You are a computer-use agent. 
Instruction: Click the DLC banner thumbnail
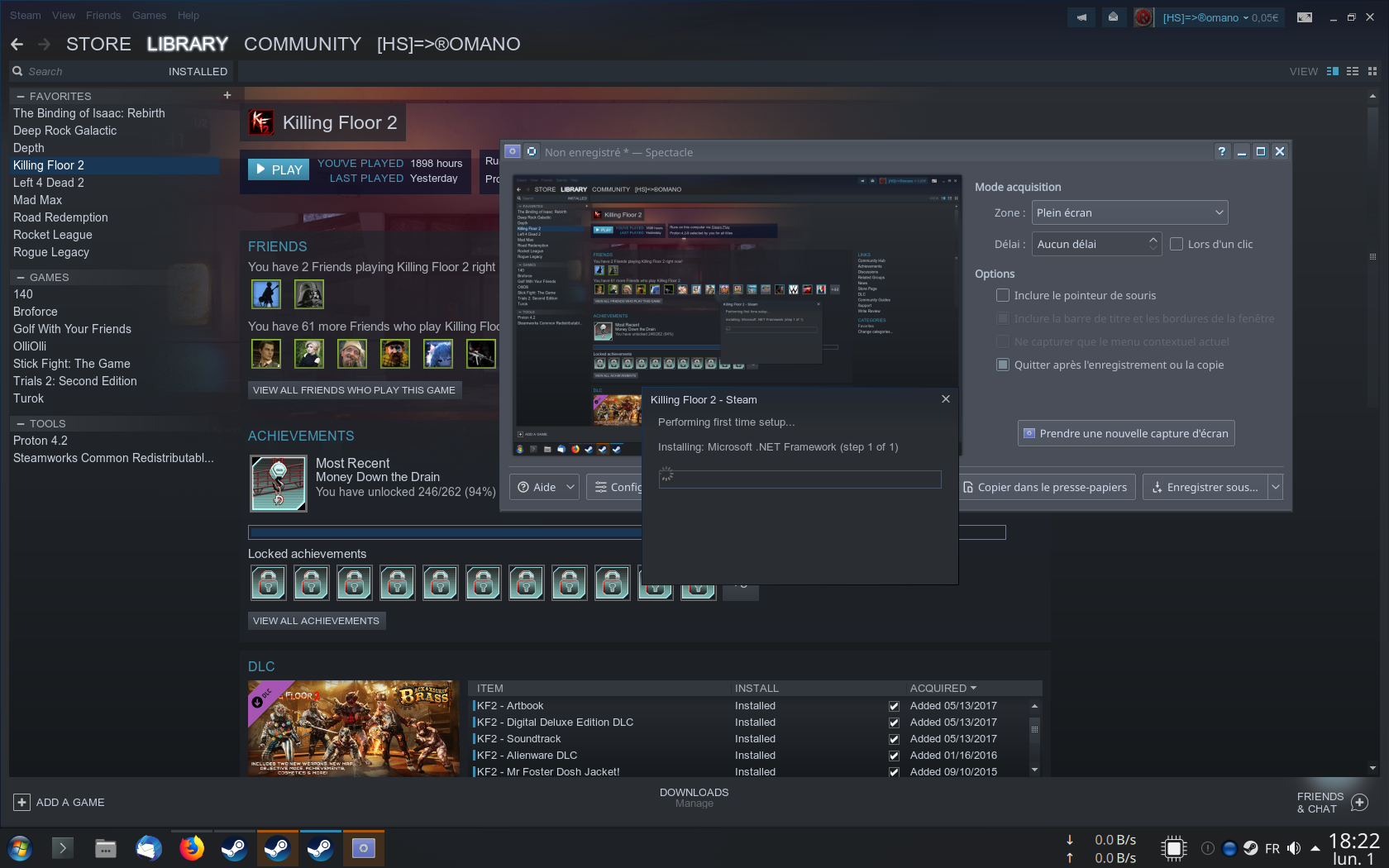click(354, 728)
